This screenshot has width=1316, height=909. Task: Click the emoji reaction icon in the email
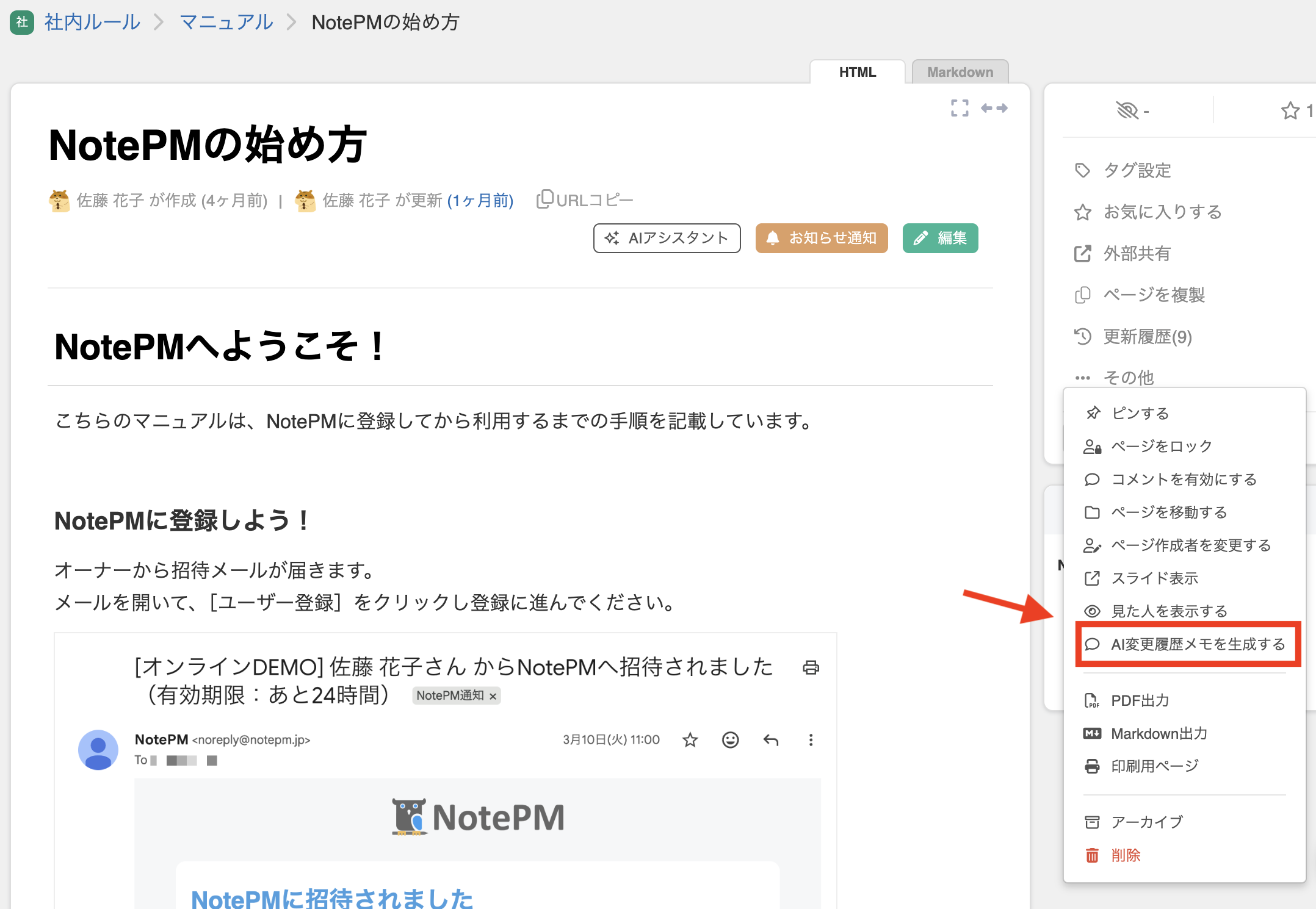(730, 740)
